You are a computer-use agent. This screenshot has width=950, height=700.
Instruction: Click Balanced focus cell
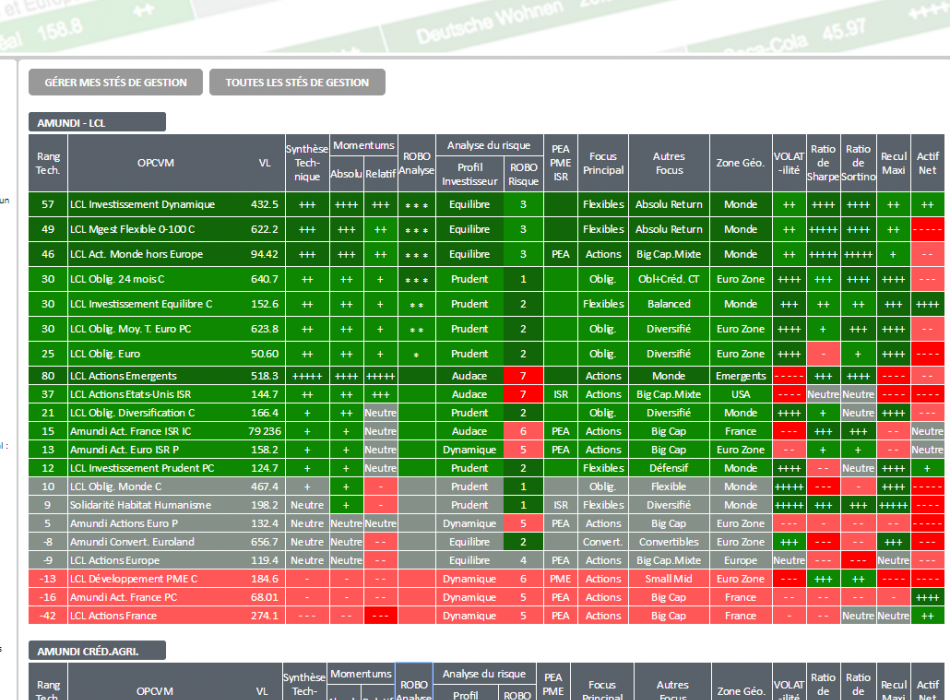(x=669, y=304)
